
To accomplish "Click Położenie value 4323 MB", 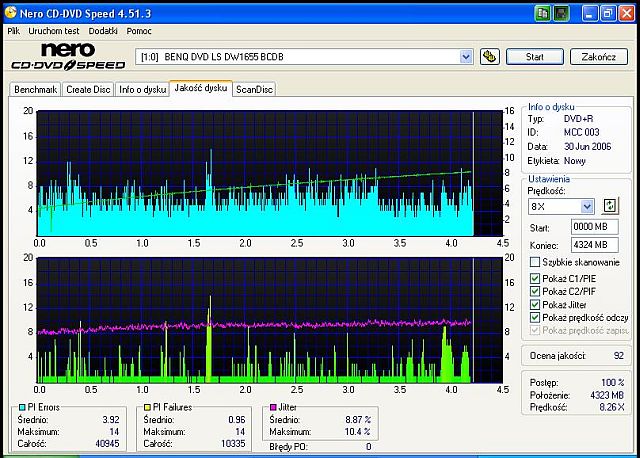I will pyautogui.click(x=607, y=395).
